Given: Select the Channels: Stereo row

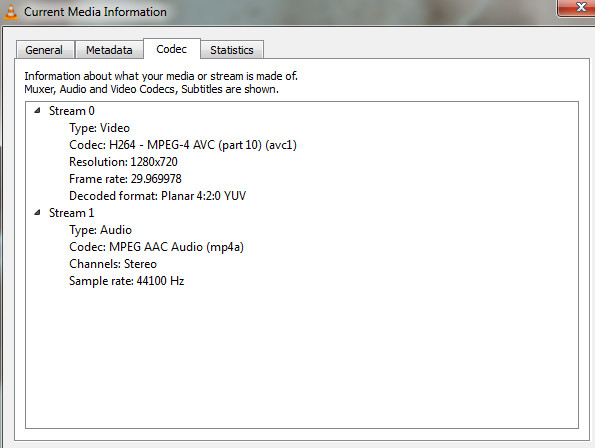Looking at the screenshot, I should (113, 264).
